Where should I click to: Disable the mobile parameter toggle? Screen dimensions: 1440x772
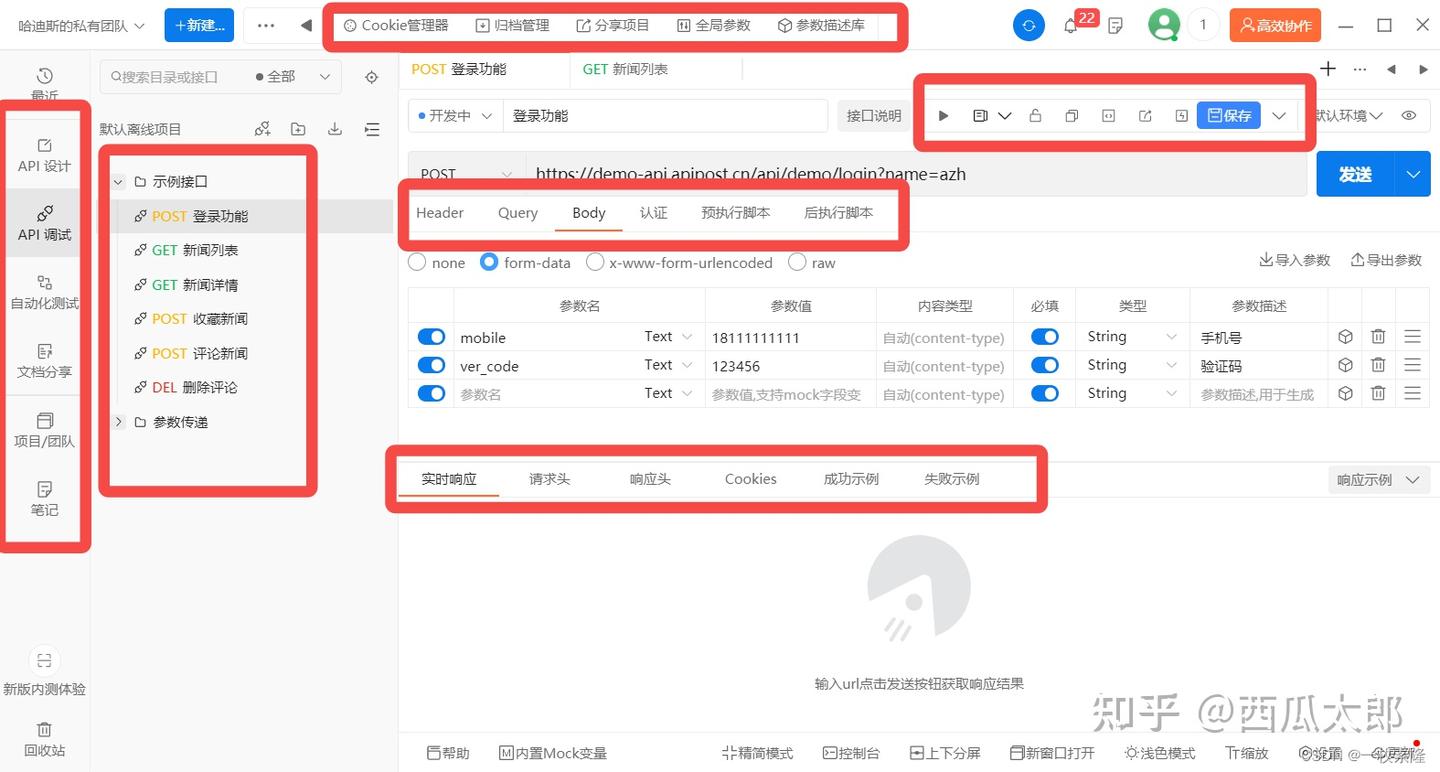(431, 336)
